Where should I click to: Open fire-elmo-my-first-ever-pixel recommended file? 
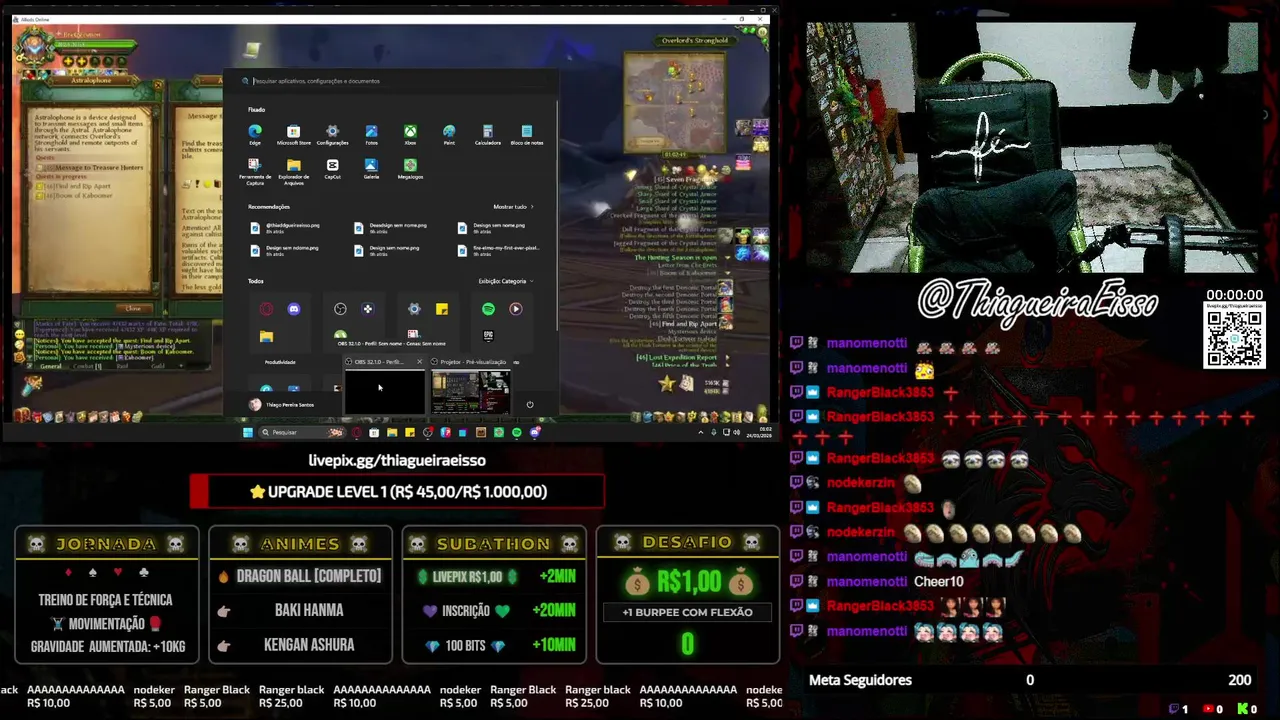click(x=498, y=250)
